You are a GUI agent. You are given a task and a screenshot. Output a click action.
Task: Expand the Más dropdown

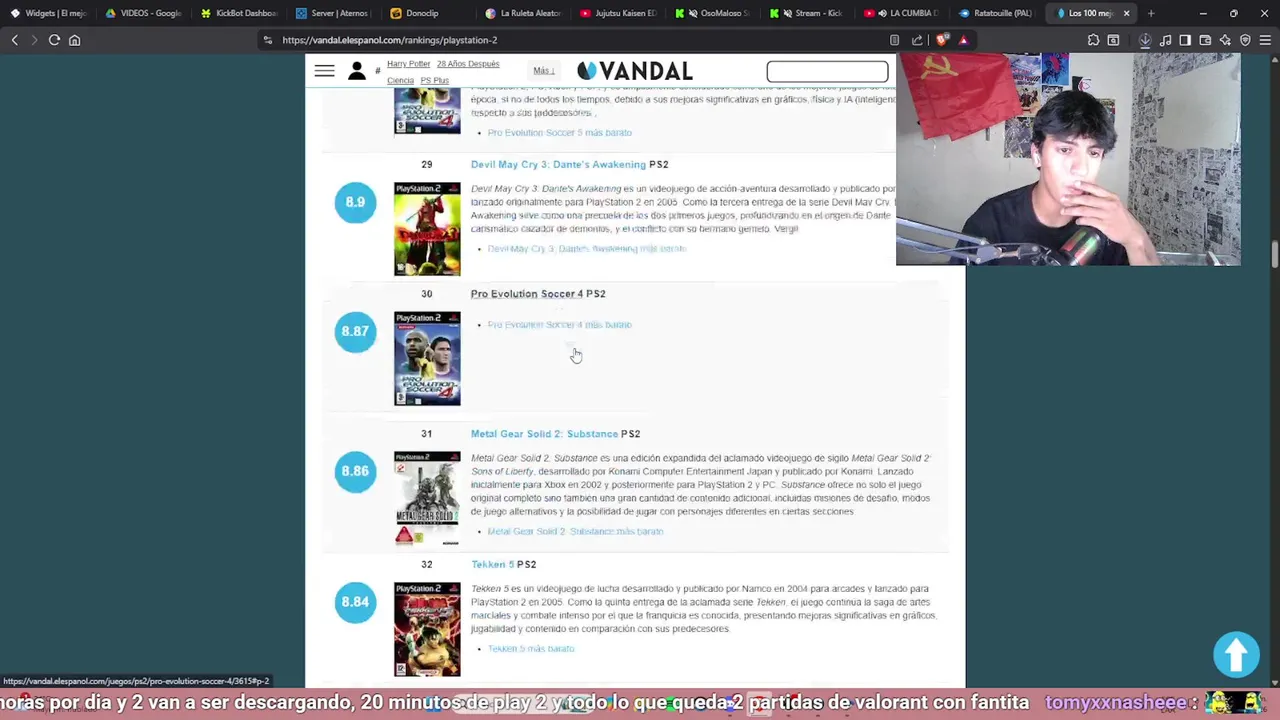[x=543, y=71]
